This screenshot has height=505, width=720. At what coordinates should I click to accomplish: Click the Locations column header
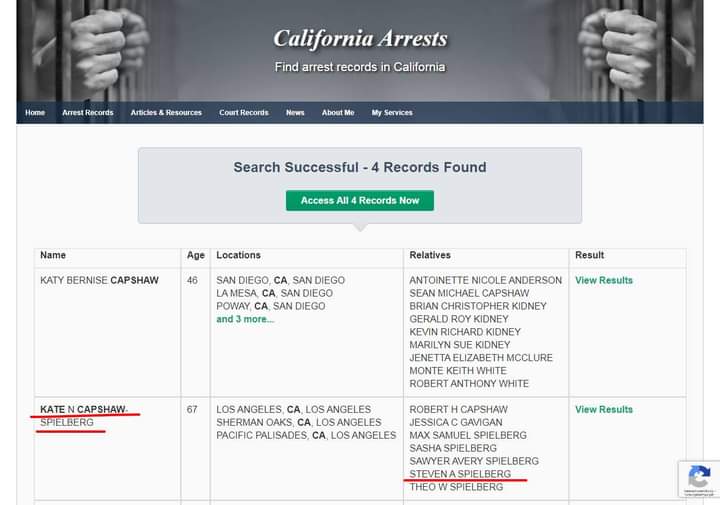pyautogui.click(x=238, y=256)
